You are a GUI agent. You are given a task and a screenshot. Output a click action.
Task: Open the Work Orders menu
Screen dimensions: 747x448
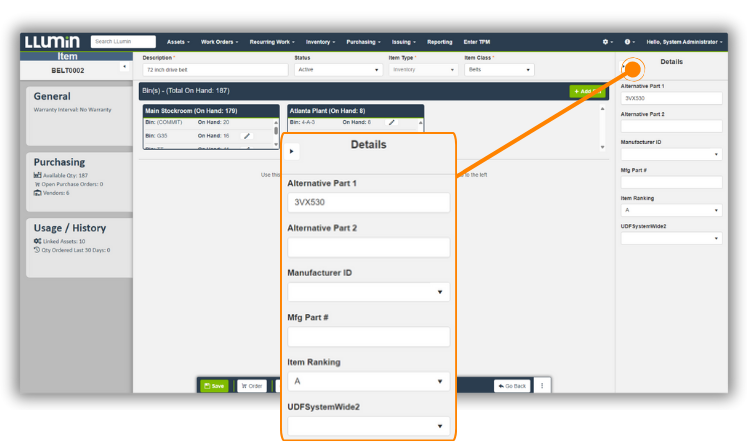tap(220, 42)
